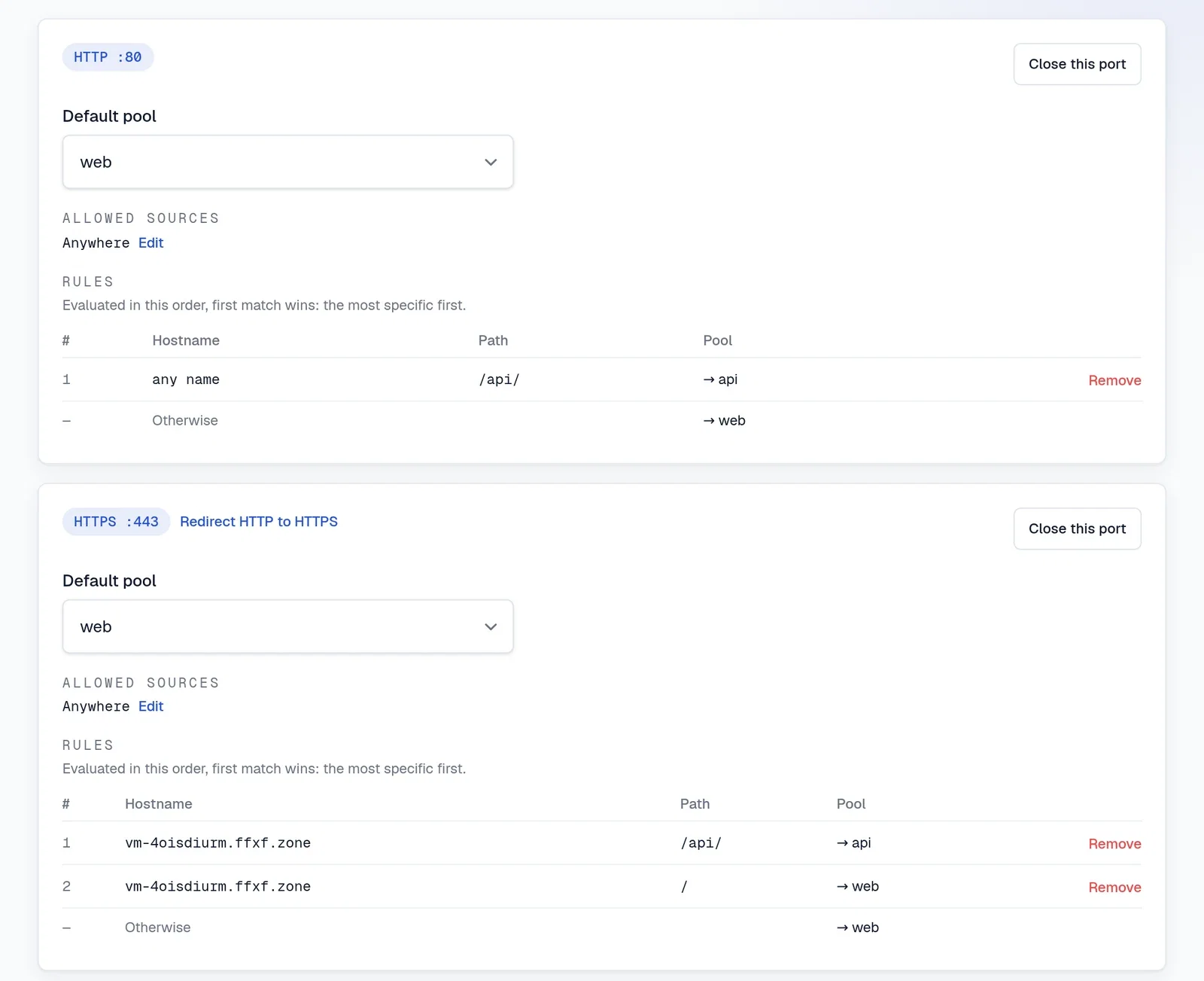Click the /api/ path in HTTPS rules
This screenshot has height=981, width=1204.
pos(701,843)
